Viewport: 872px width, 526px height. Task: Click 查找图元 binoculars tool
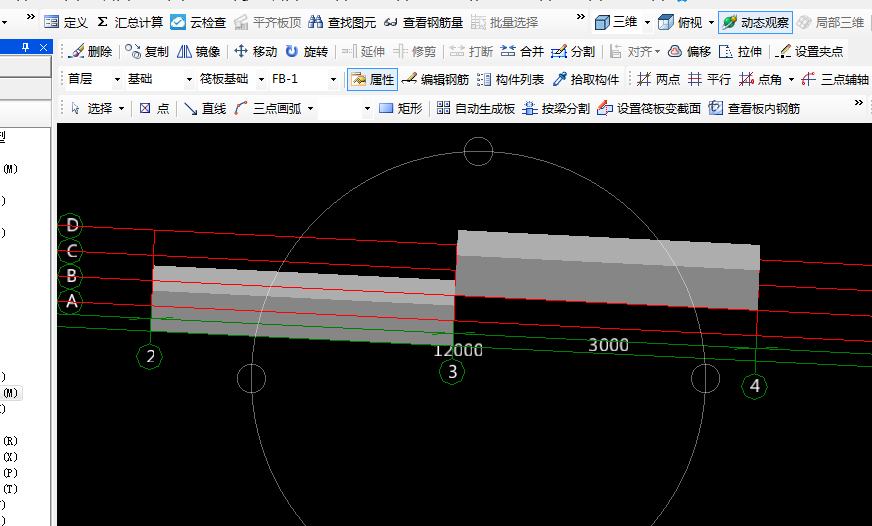[342, 22]
